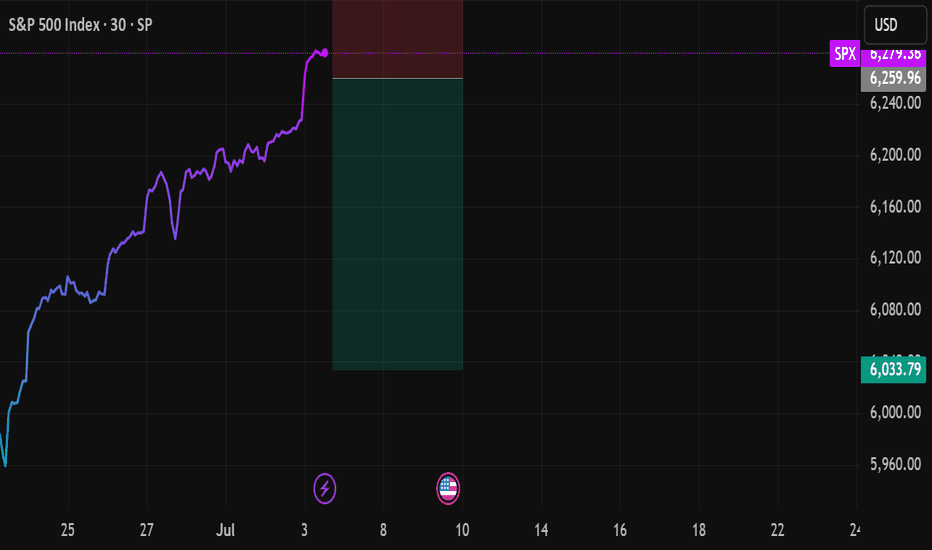The image size is (932, 550).
Task: Click the 16 date label on time axis
Action: [620, 530]
